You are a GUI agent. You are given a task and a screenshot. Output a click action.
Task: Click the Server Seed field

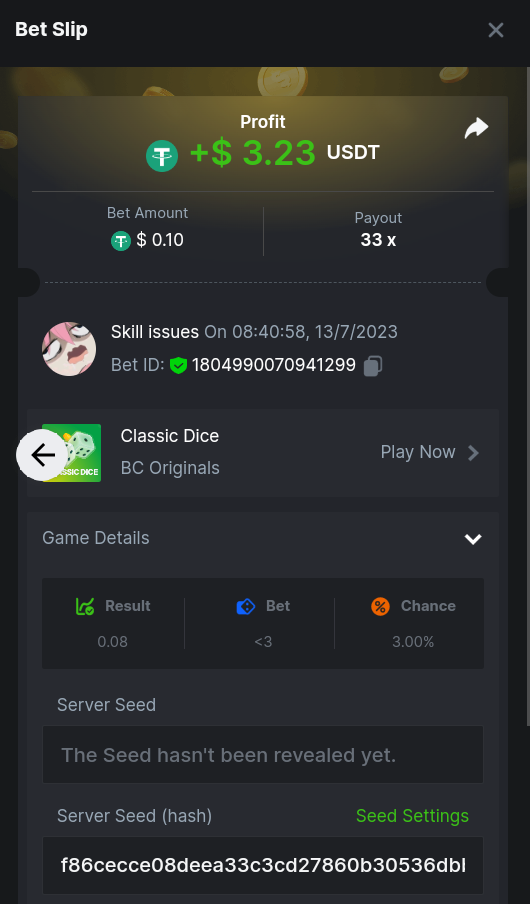[x=263, y=755]
